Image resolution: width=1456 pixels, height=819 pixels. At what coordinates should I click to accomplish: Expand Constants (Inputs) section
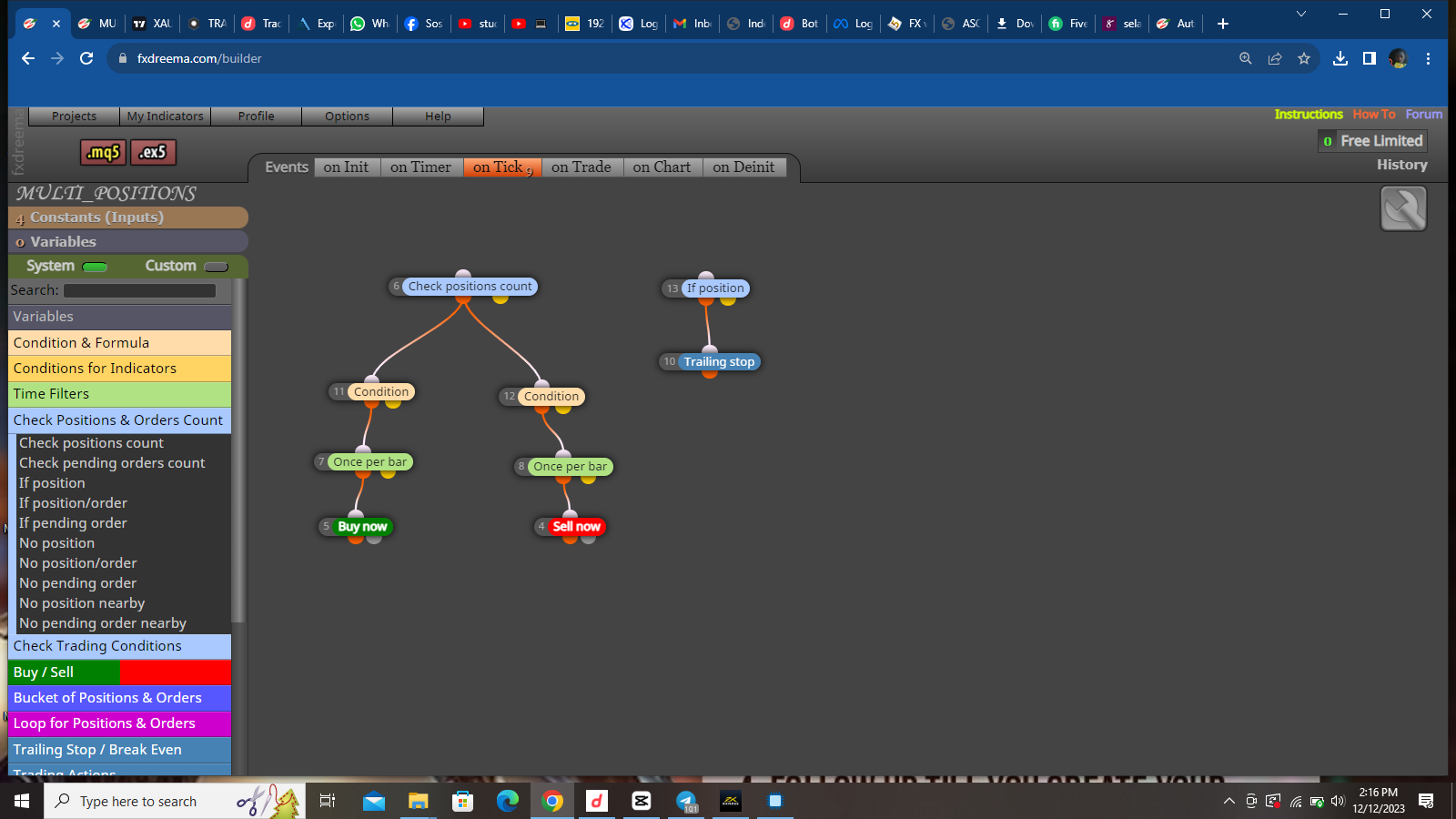[x=128, y=217]
